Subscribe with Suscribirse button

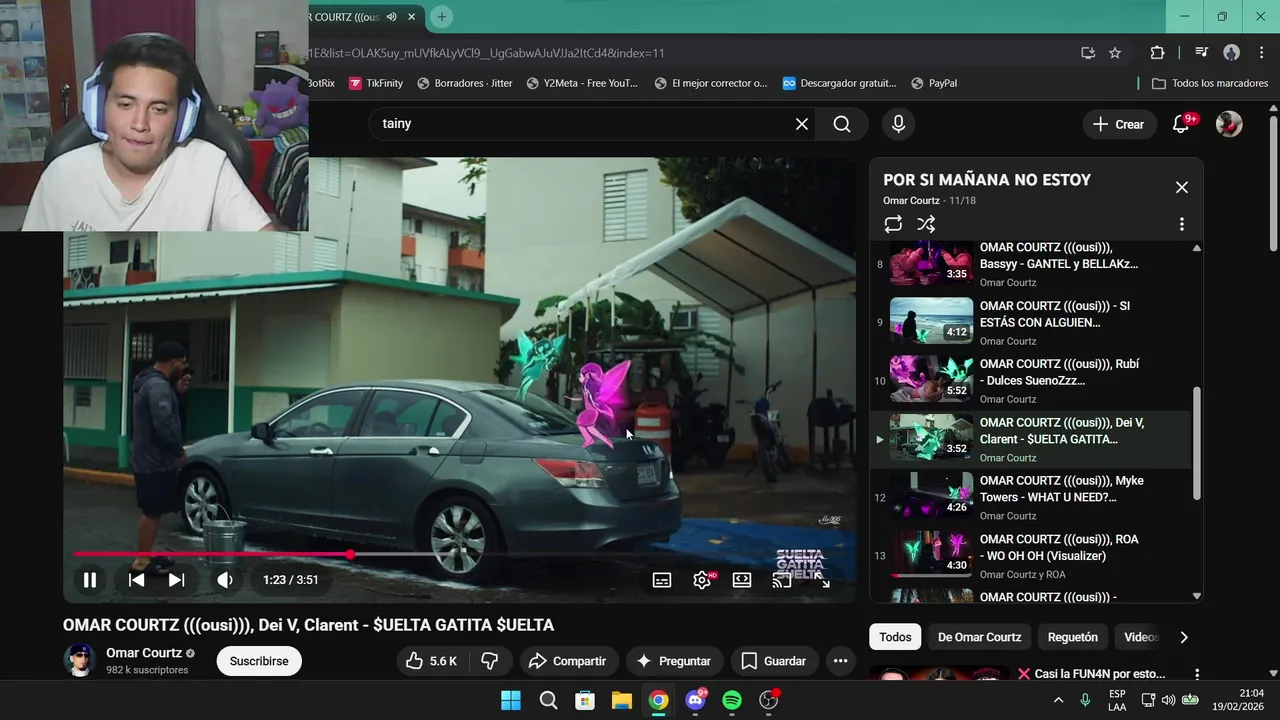pyautogui.click(x=259, y=661)
